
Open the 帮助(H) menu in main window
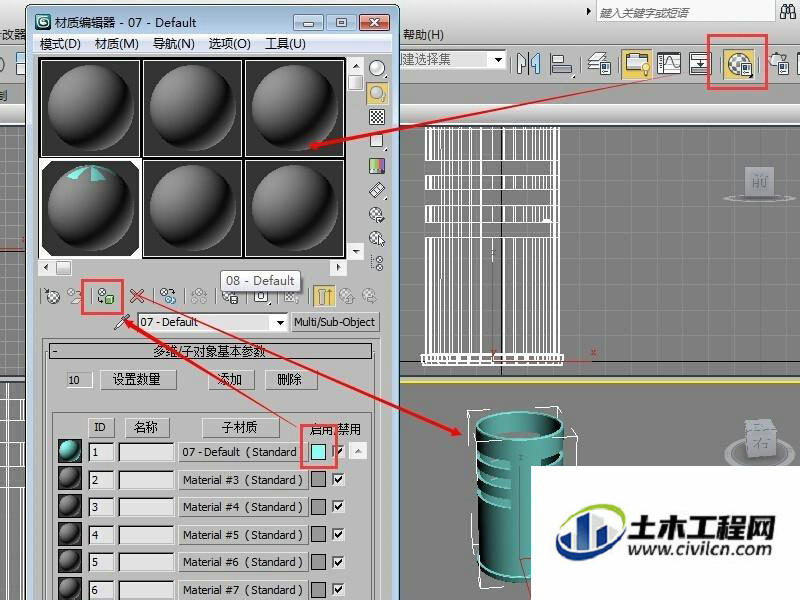(x=423, y=35)
